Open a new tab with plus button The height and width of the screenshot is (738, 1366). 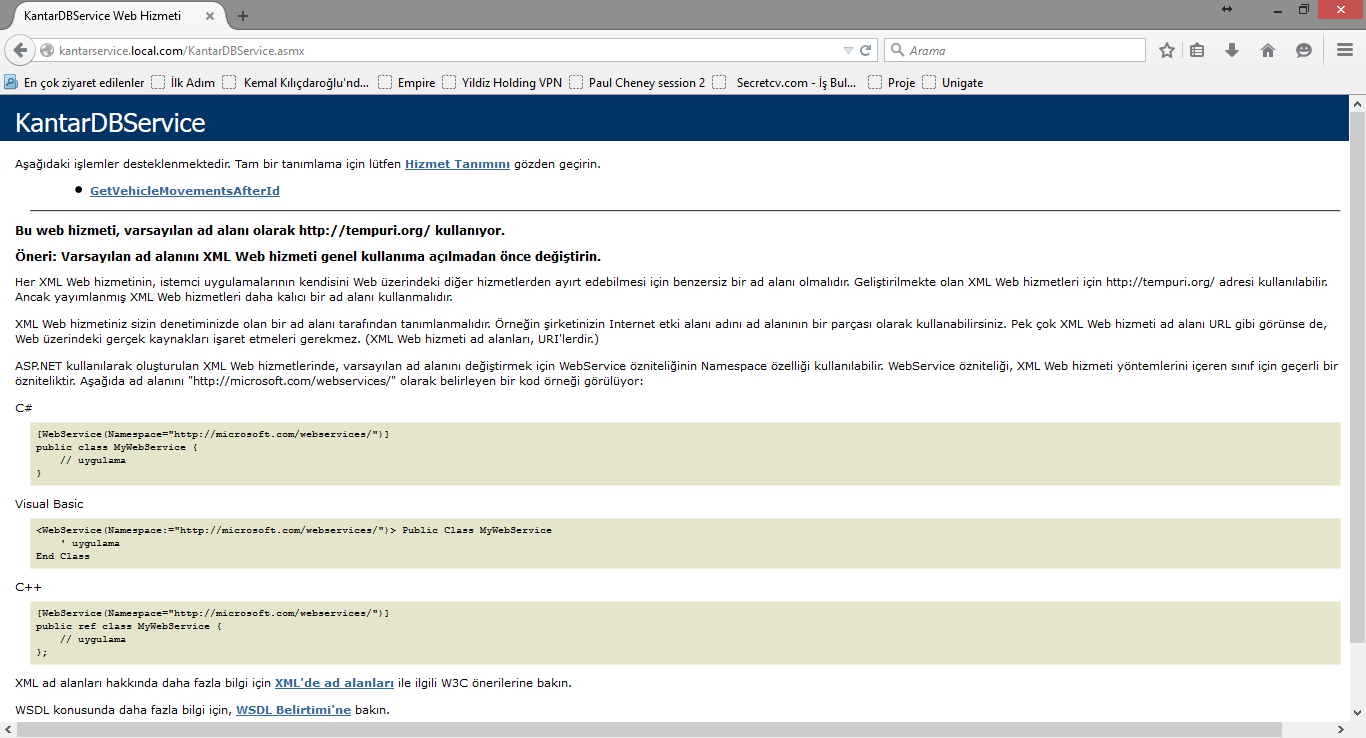[243, 16]
